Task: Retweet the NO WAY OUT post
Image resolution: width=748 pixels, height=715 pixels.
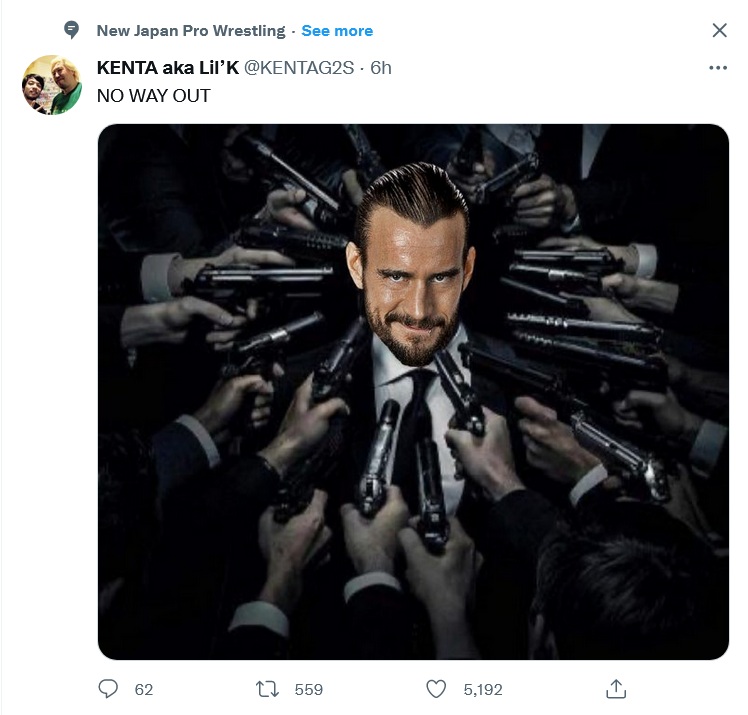Action: click(267, 689)
